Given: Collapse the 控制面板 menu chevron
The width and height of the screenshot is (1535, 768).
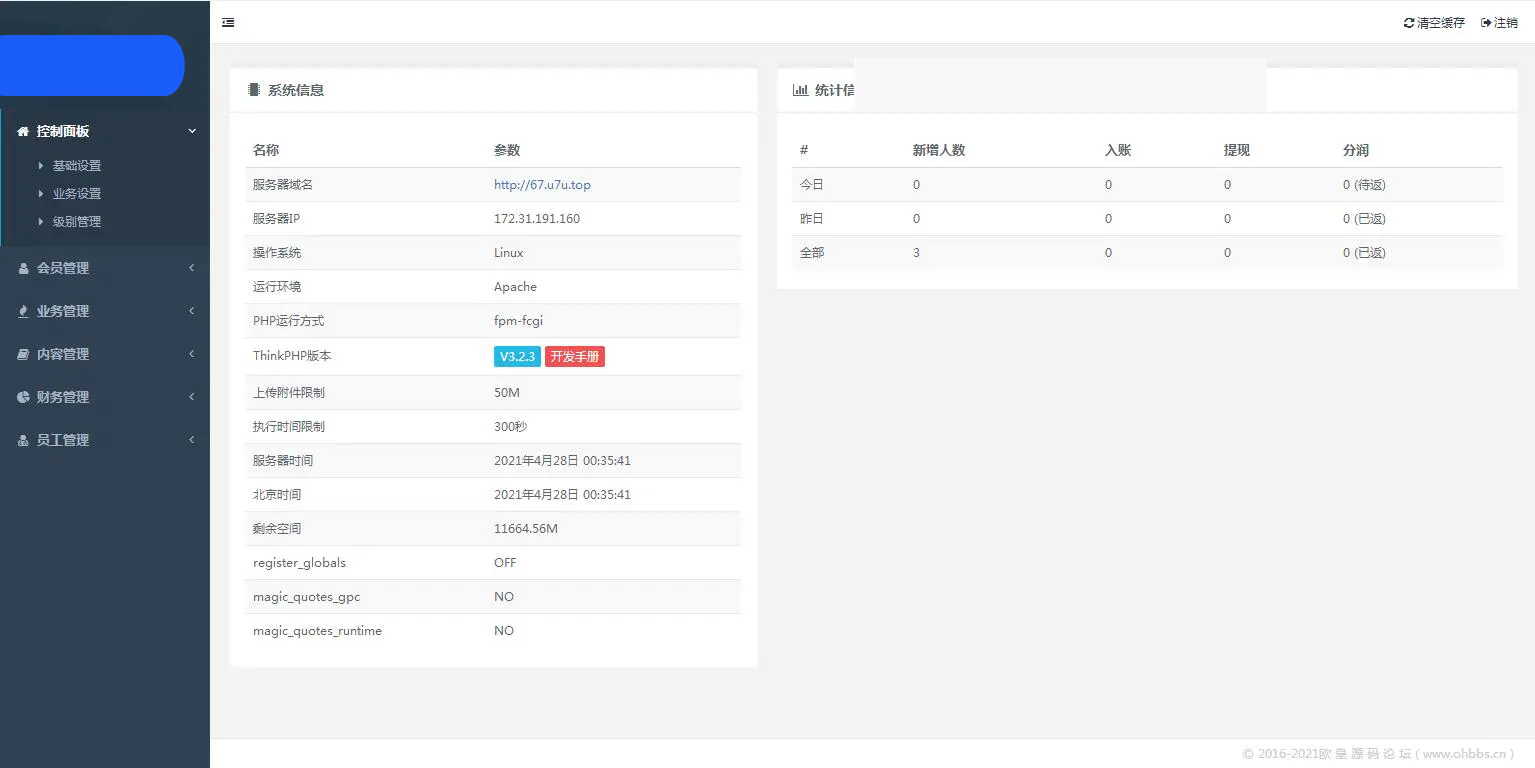Looking at the screenshot, I should 192,131.
